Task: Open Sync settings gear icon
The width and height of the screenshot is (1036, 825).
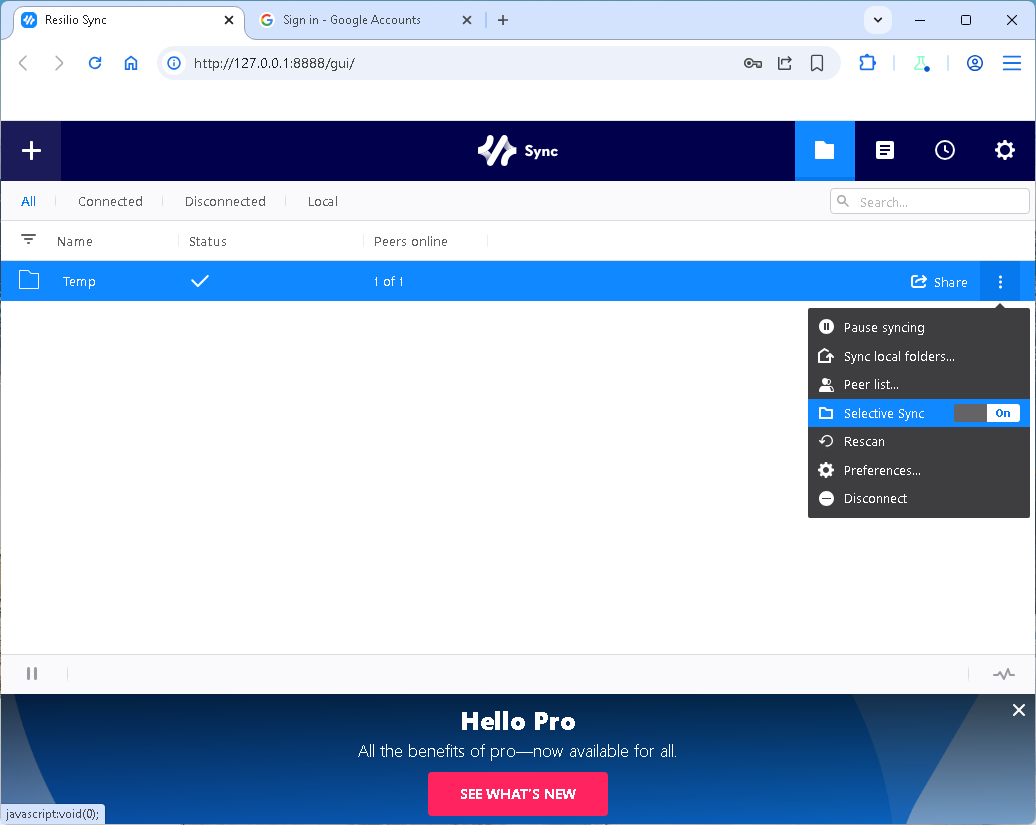Action: tap(1004, 151)
